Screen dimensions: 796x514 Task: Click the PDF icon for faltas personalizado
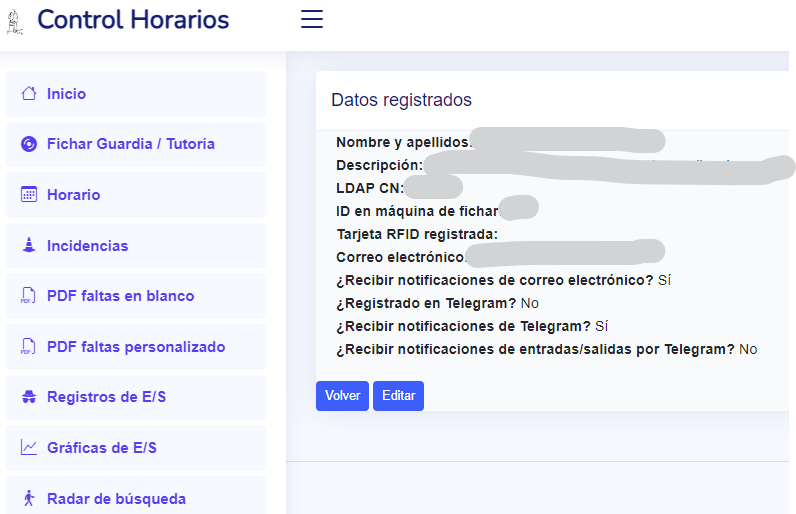pyautogui.click(x=28, y=346)
